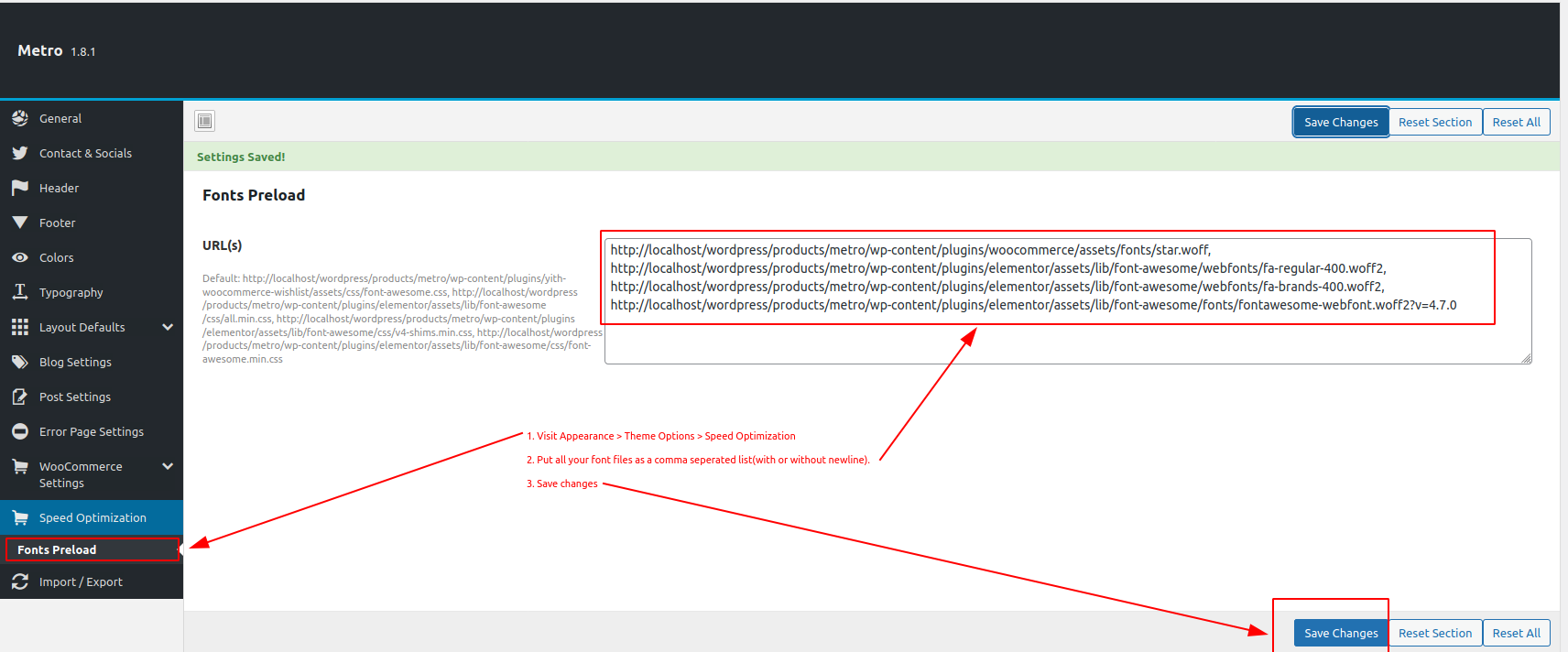Click the flag icon beside Header
1568x652 pixels.
pyautogui.click(x=20, y=188)
